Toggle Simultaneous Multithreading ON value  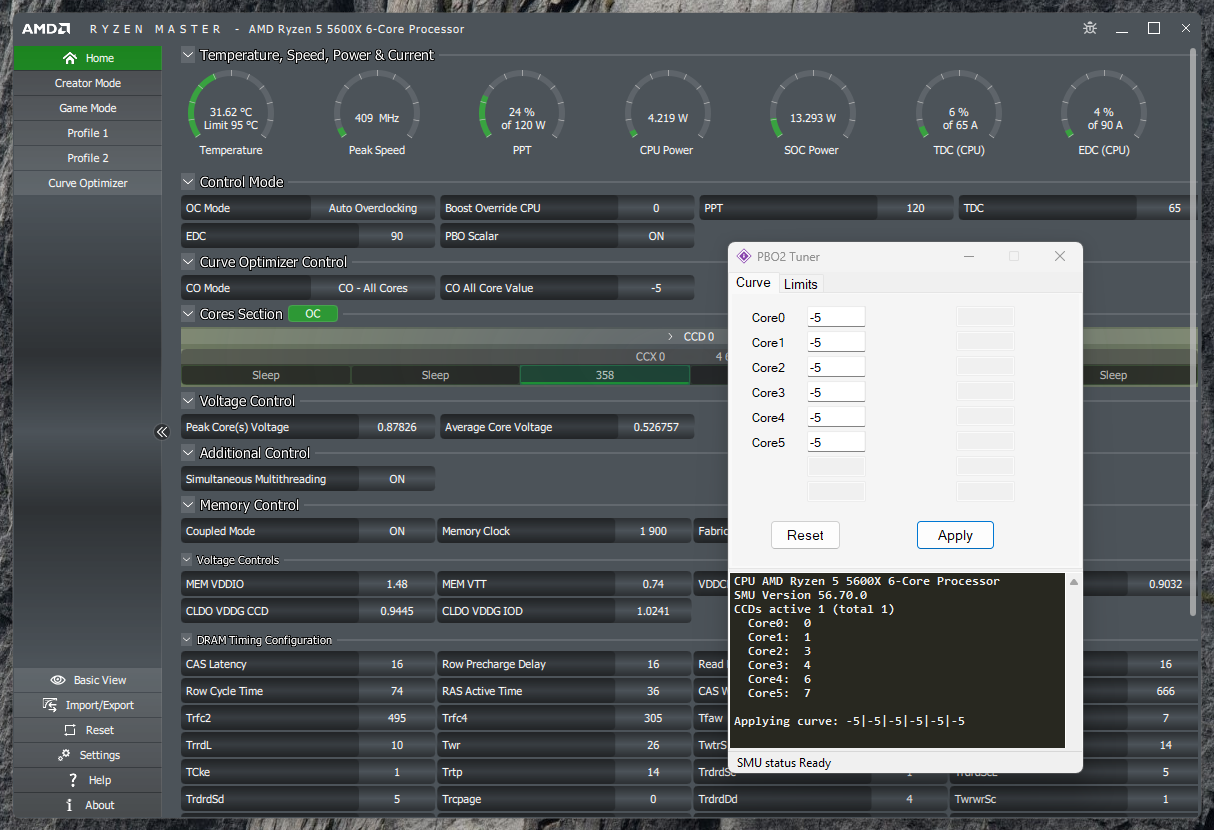pyautogui.click(x=397, y=479)
